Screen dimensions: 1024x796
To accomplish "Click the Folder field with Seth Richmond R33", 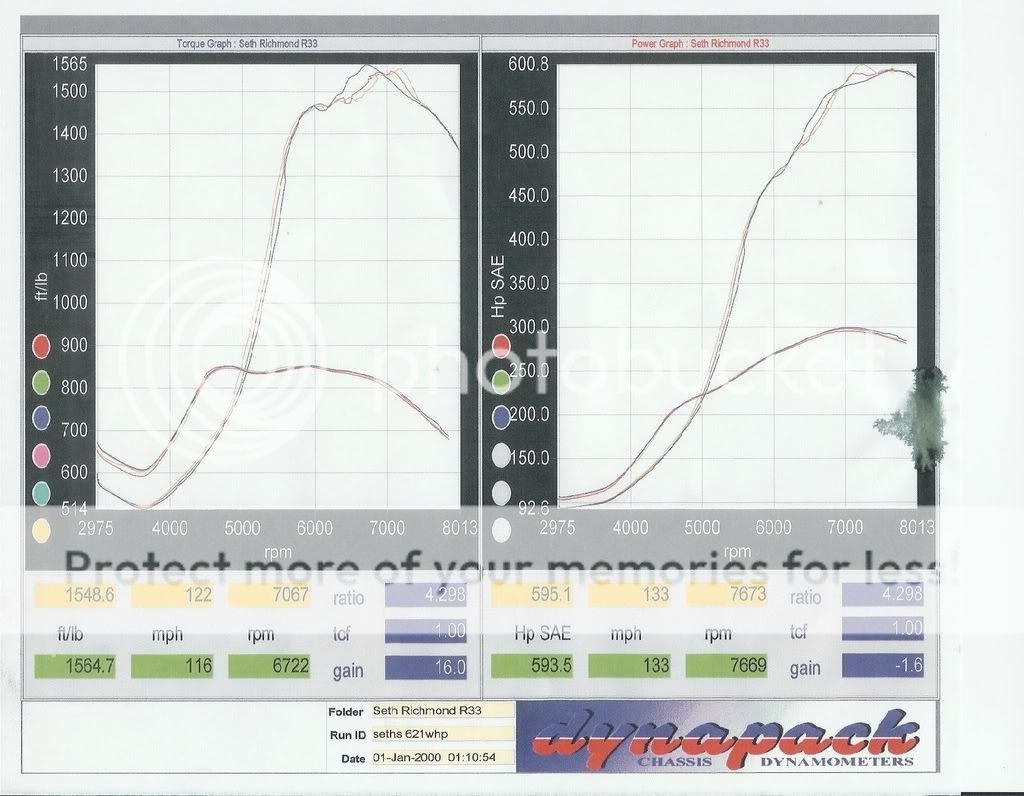I will tap(441, 710).
